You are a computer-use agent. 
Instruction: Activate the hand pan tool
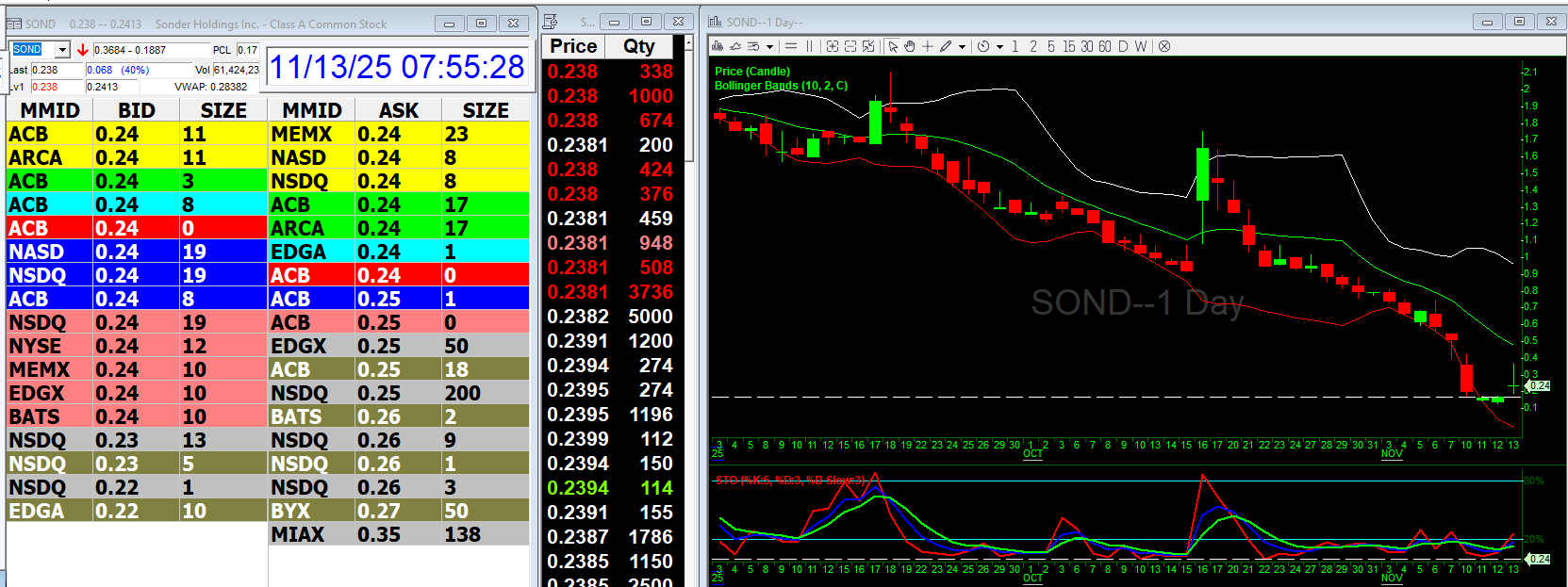coord(910,46)
